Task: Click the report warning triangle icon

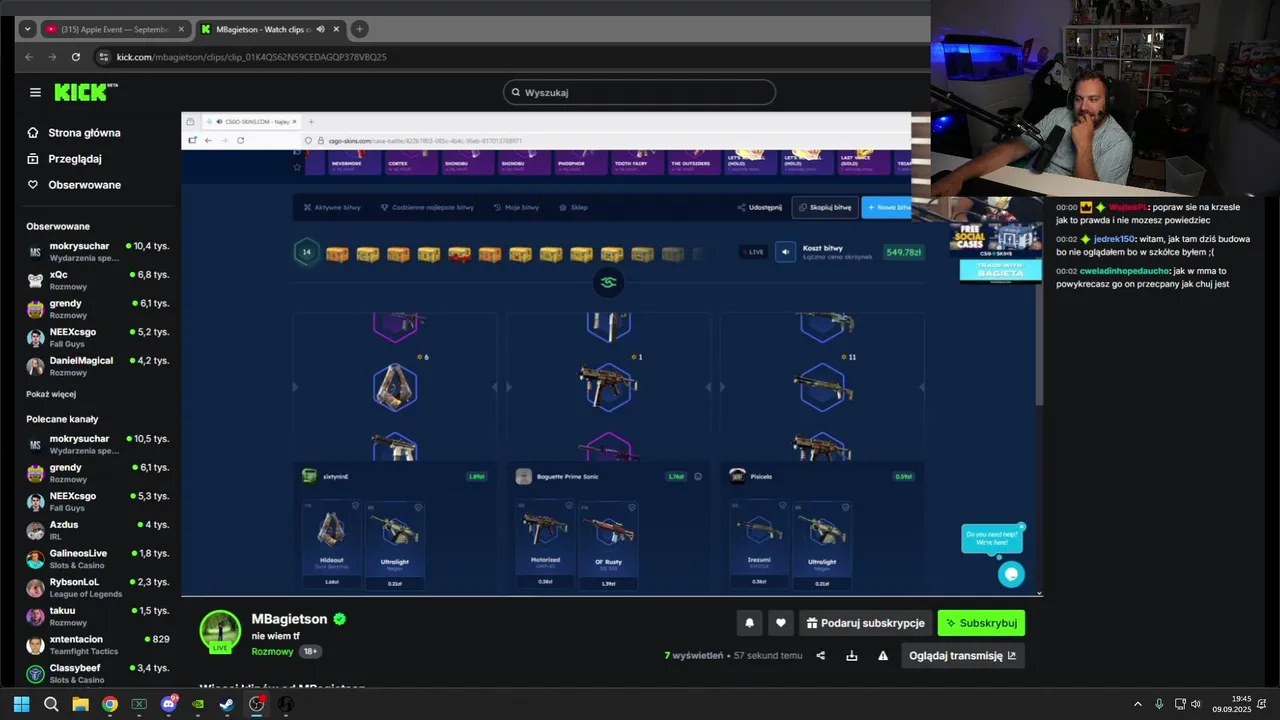Action: pyautogui.click(x=883, y=656)
